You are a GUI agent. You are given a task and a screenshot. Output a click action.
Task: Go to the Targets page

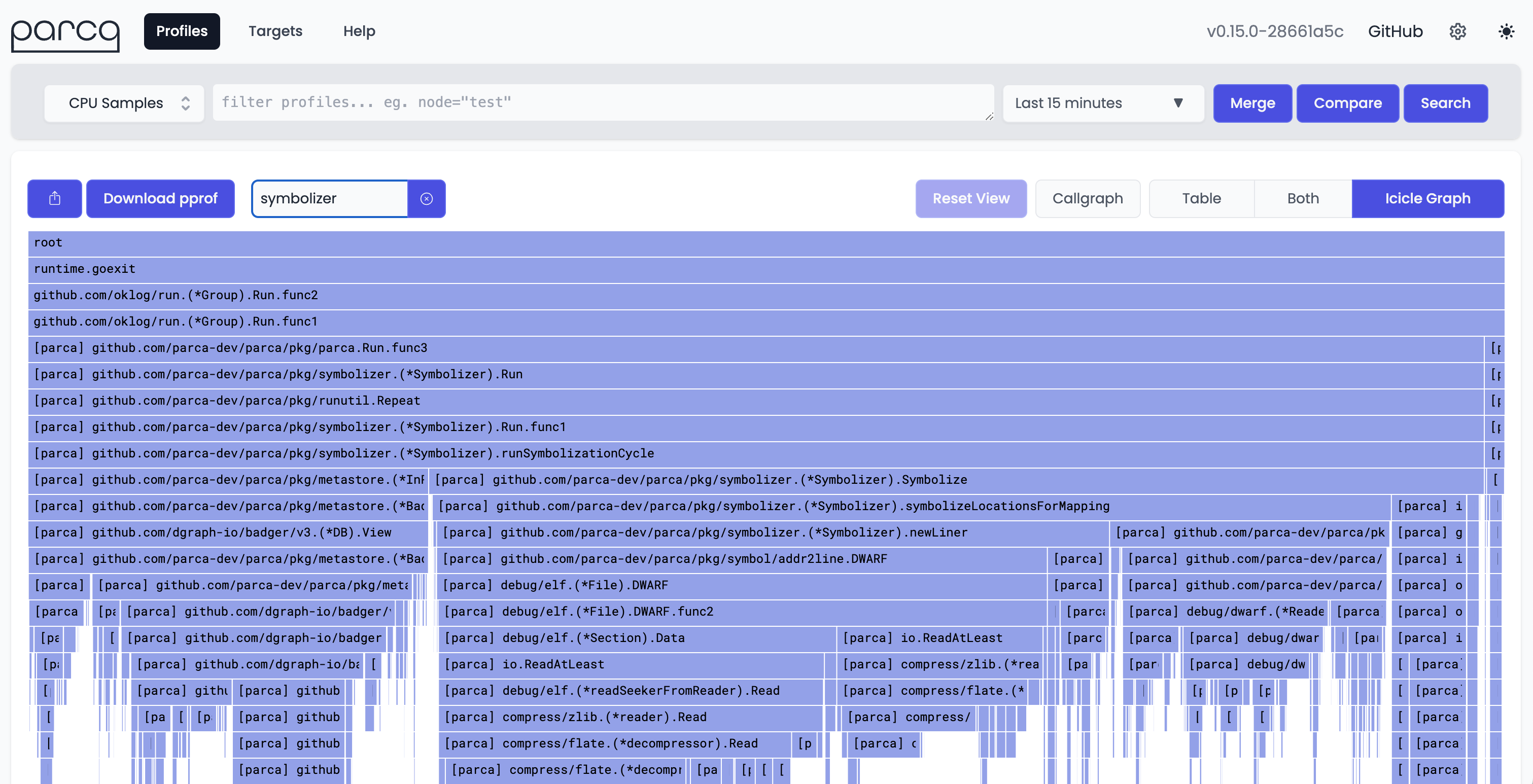click(275, 31)
